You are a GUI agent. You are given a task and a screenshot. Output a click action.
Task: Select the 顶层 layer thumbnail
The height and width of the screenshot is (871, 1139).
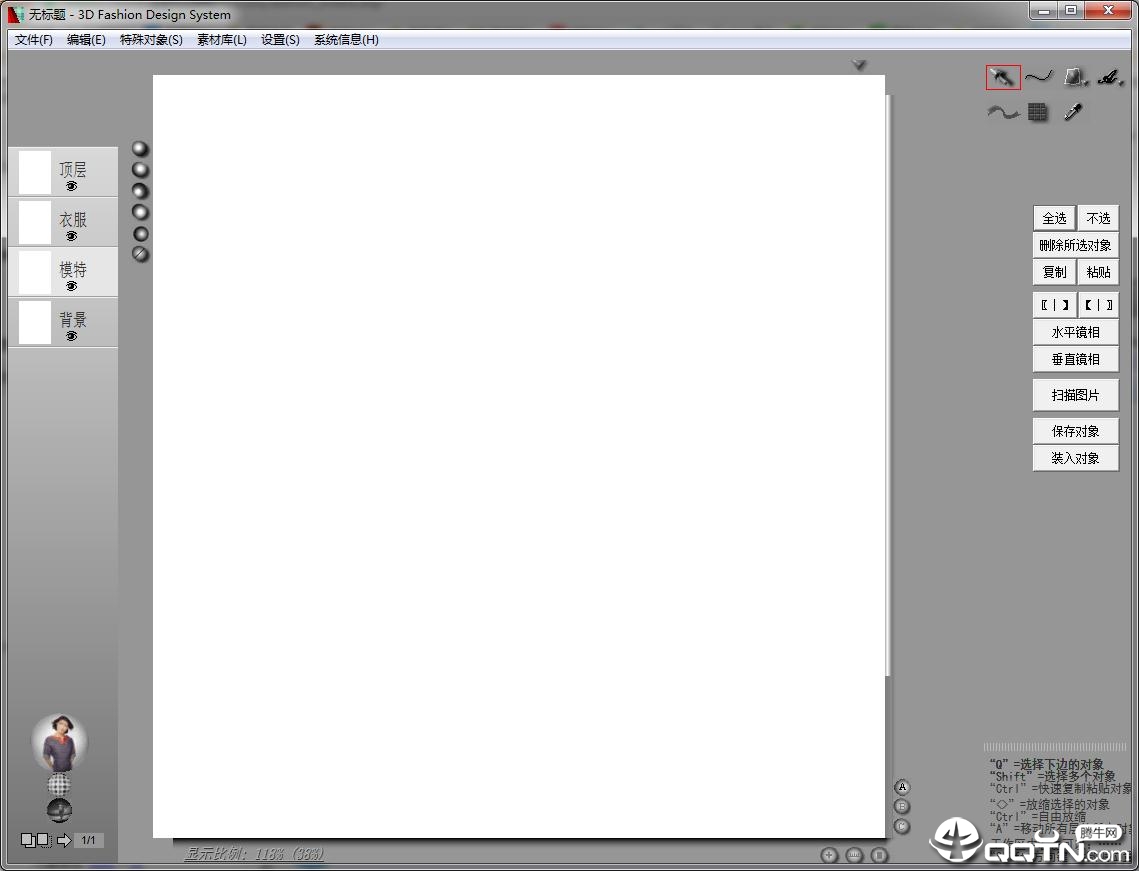click(x=34, y=172)
